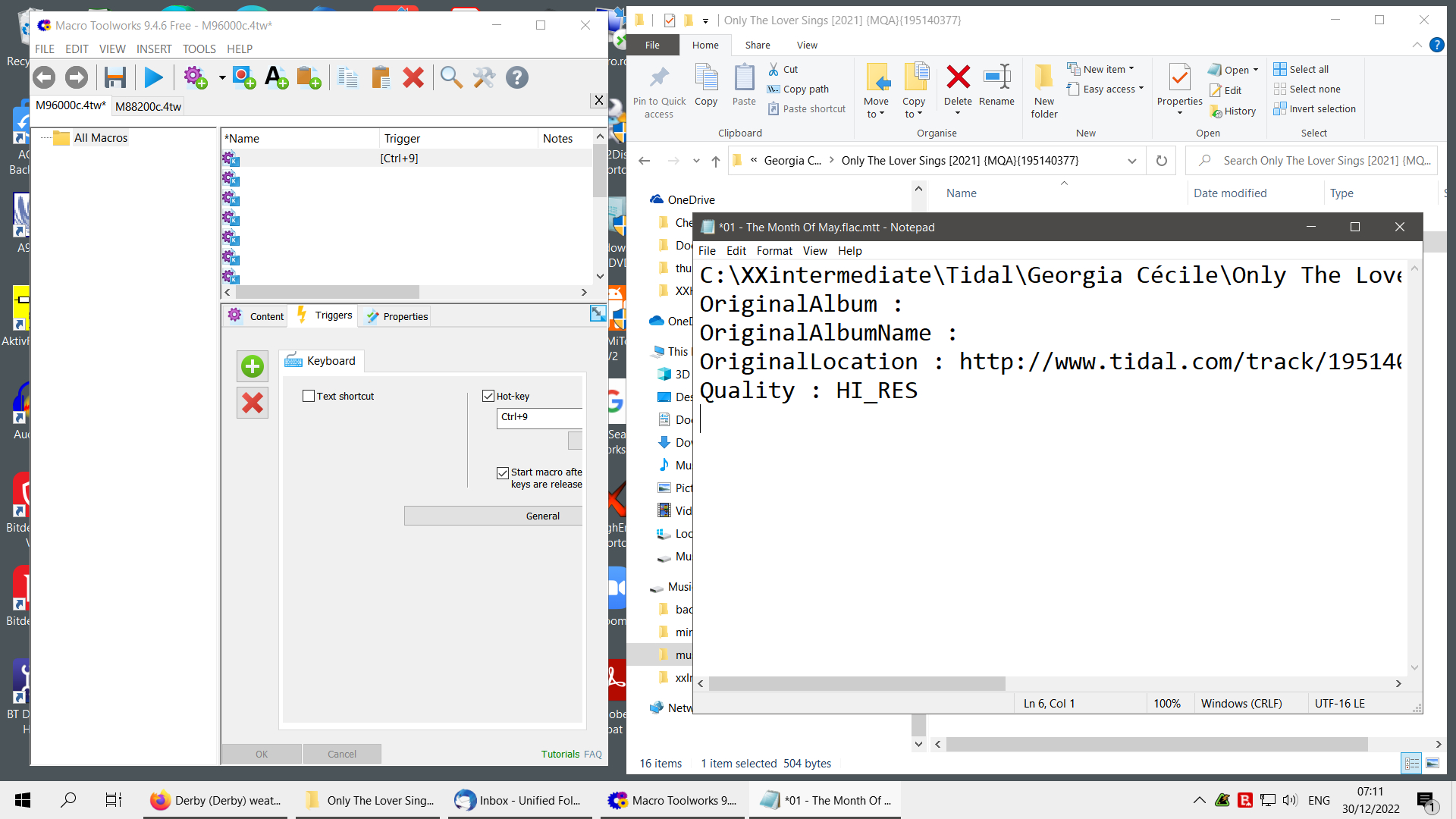The width and height of the screenshot is (1456, 819).
Task: Copy selected macro using the toolbar copy icon
Action: [x=348, y=77]
